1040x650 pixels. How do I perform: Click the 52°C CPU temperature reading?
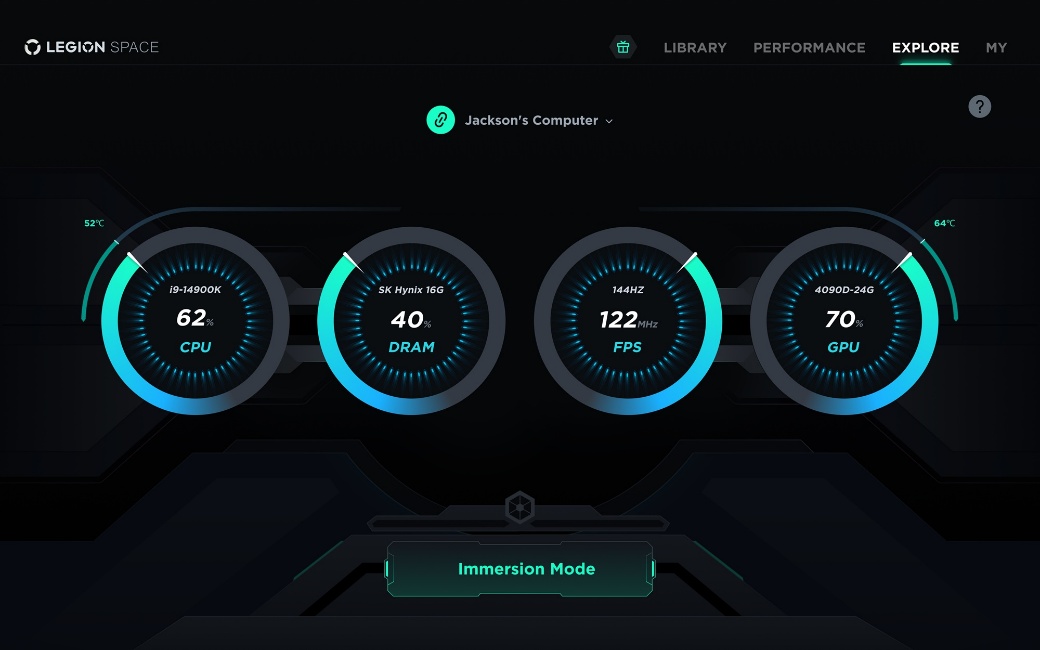click(93, 223)
